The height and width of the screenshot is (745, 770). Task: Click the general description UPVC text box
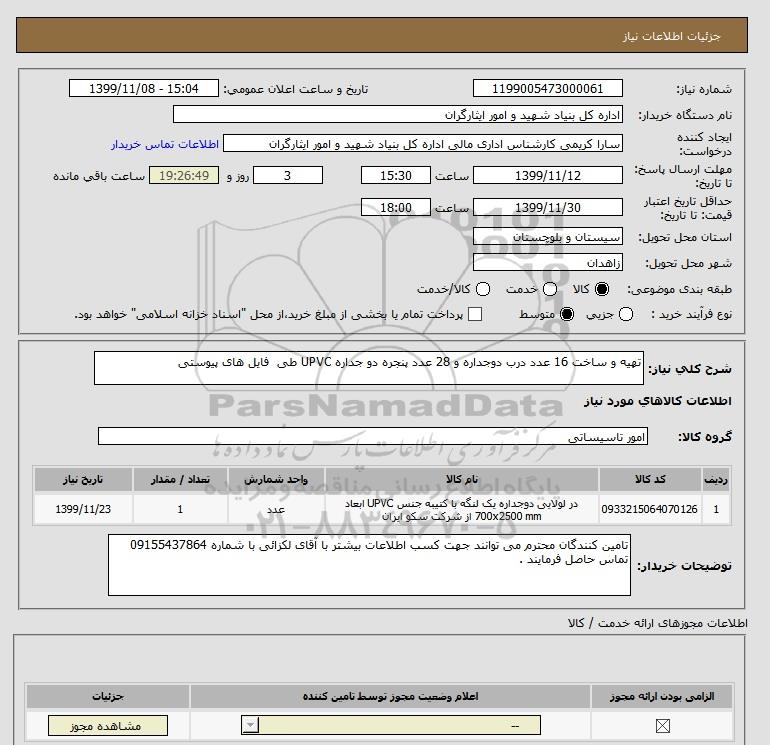tap(369, 368)
